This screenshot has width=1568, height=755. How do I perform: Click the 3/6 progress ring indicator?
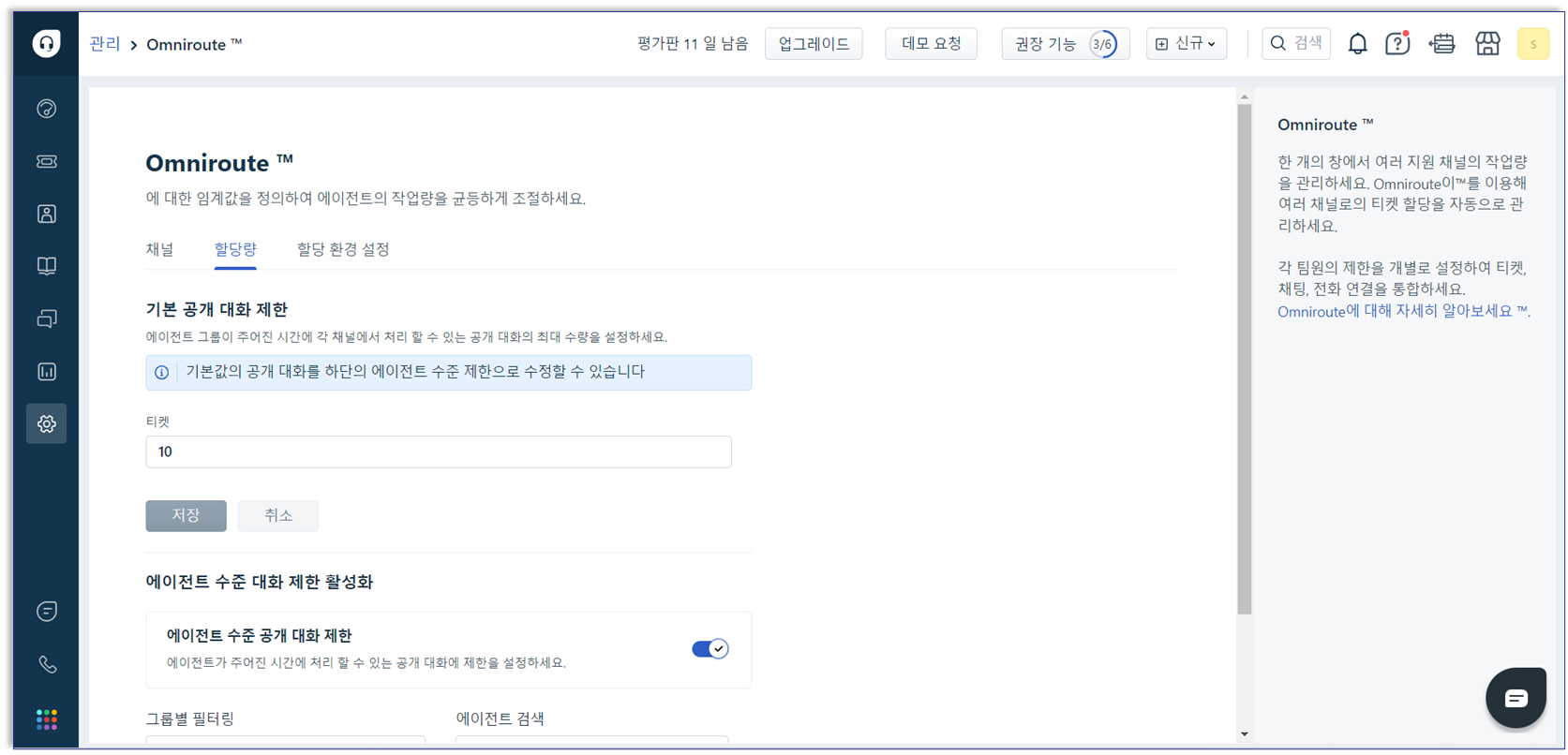(x=1102, y=43)
